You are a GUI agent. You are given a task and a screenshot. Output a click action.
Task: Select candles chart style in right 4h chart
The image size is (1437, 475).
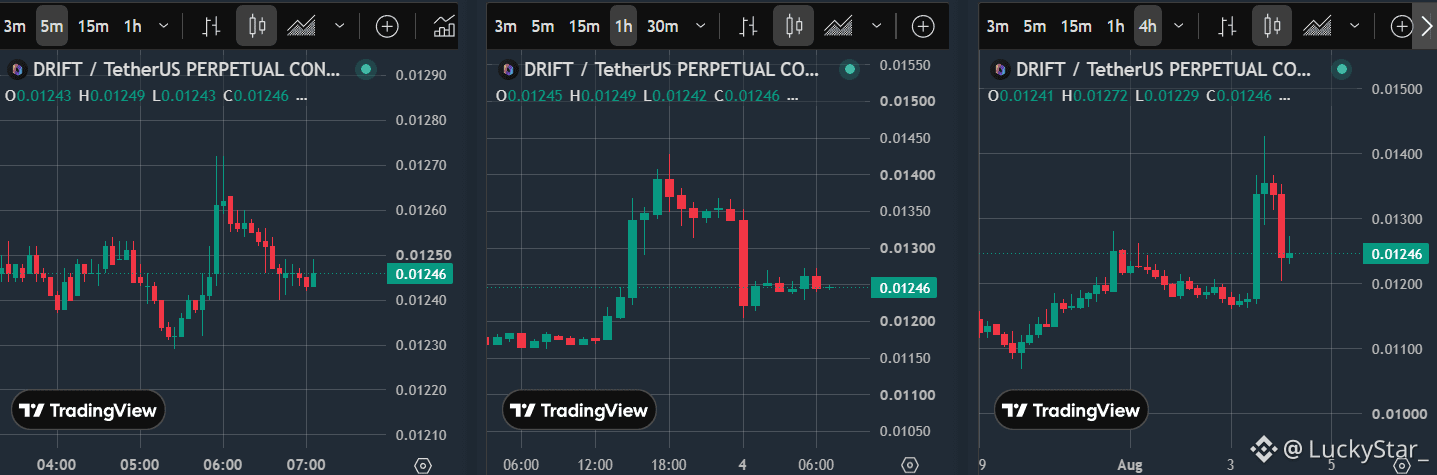[x=1272, y=26]
